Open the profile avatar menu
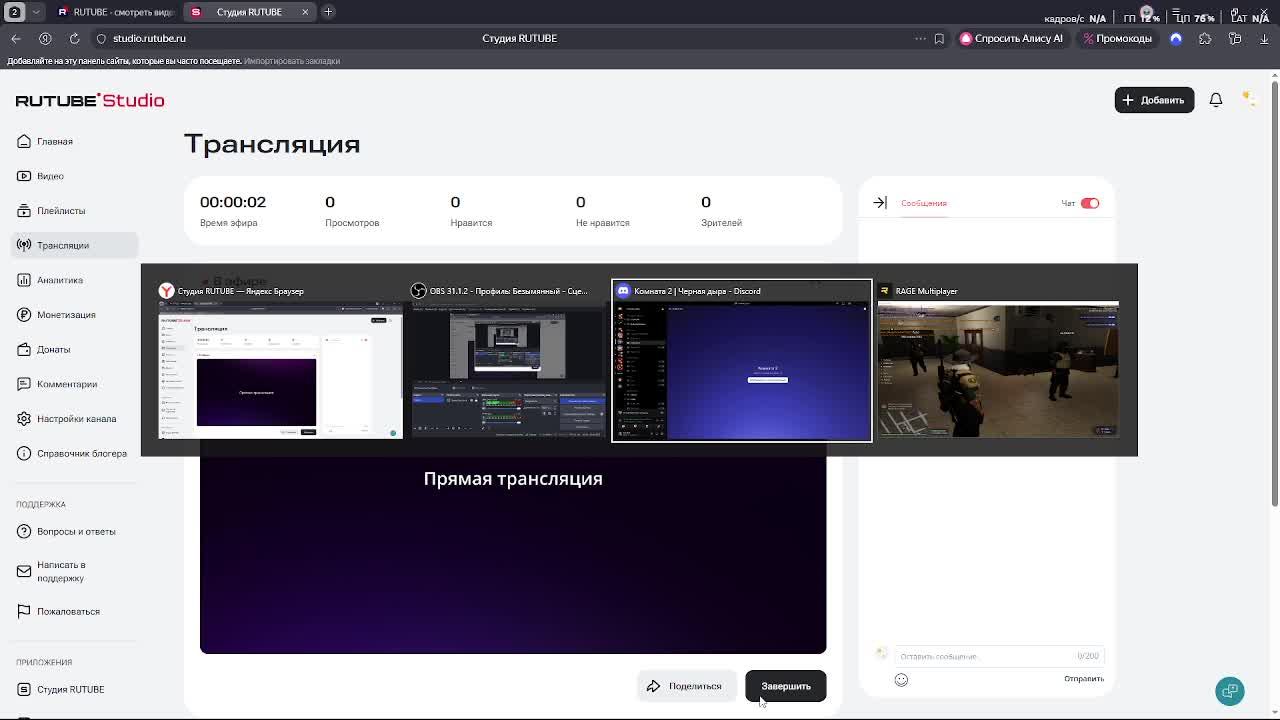Image resolution: width=1280 pixels, height=720 pixels. [x=1248, y=99]
